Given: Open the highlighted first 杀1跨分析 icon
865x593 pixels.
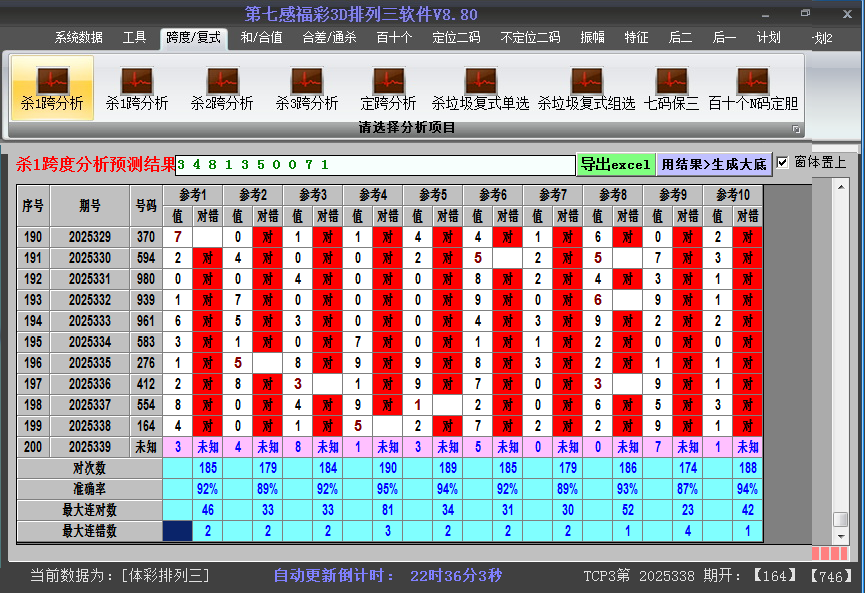Looking at the screenshot, I should click(52, 82).
